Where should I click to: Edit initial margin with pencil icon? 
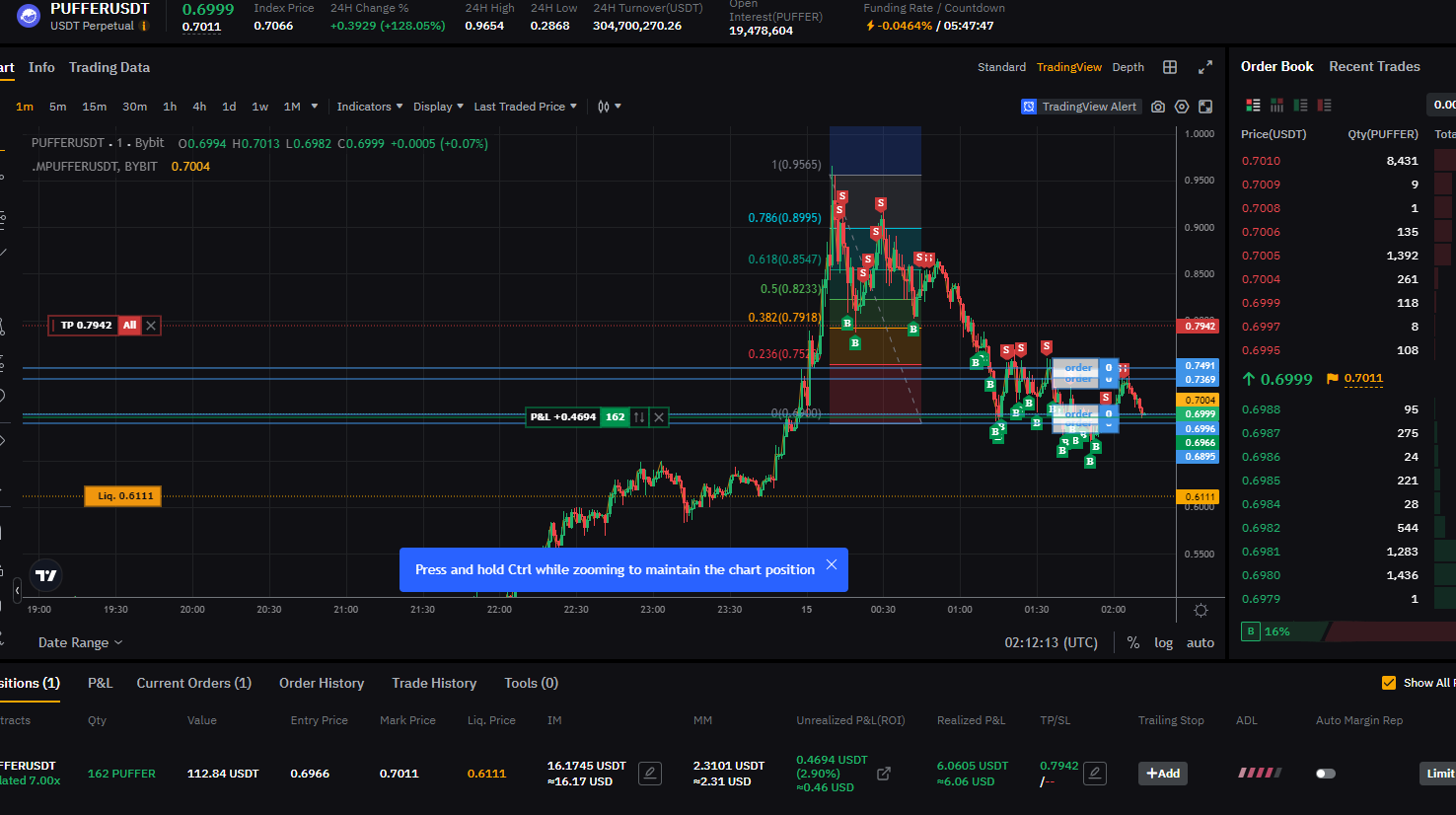pos(650,774)
